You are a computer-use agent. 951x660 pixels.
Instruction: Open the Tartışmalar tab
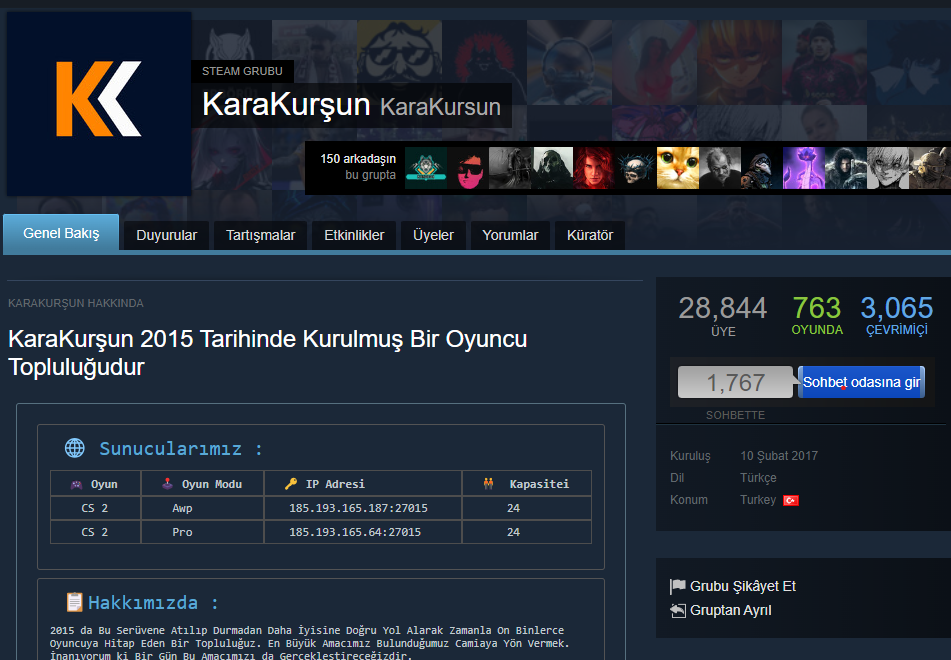[260, 235]
